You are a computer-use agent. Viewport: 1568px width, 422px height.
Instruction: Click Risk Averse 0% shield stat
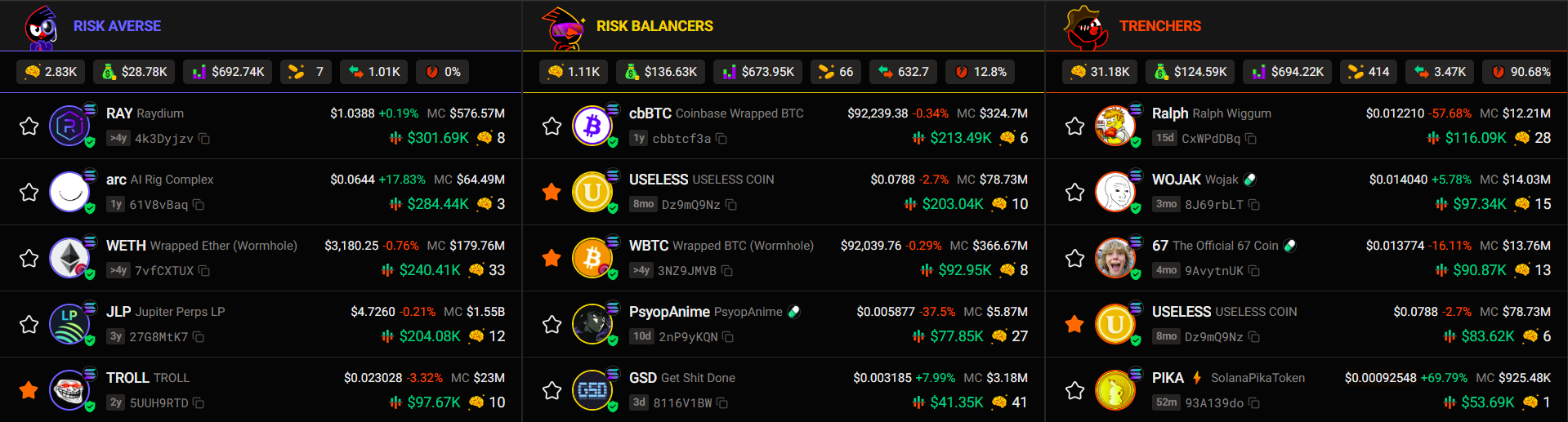[442, 72]
